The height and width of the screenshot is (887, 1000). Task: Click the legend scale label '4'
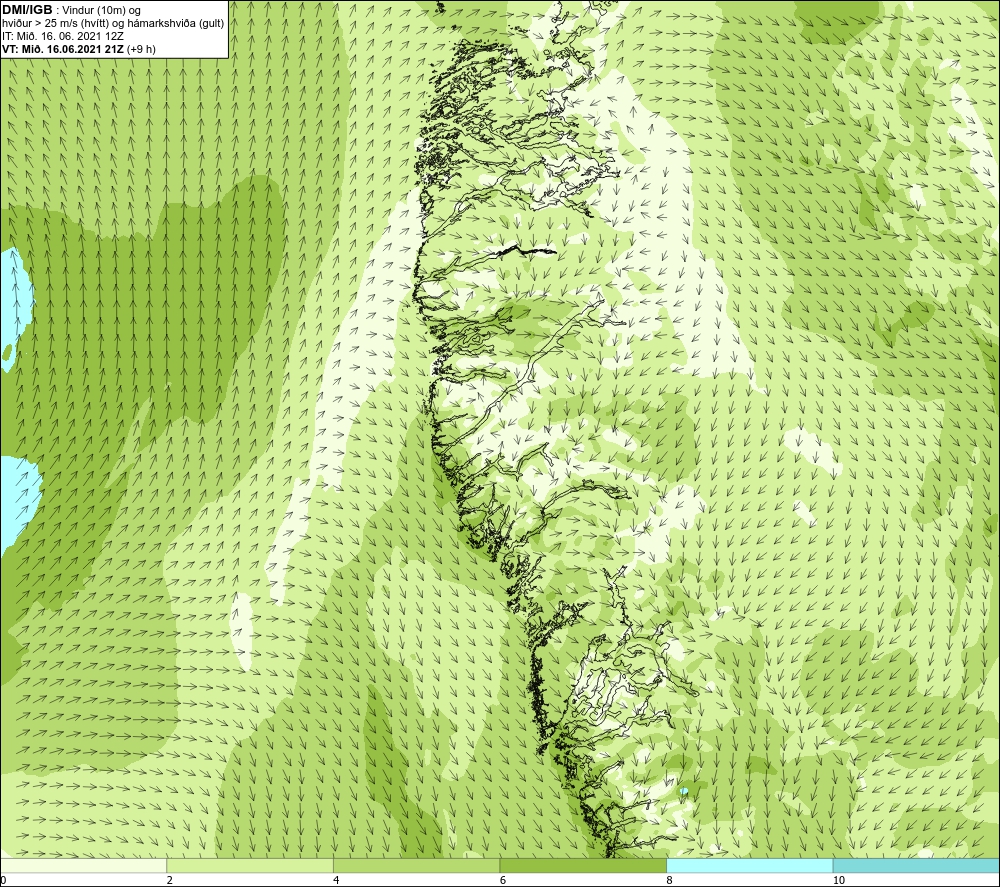[336, 881]
